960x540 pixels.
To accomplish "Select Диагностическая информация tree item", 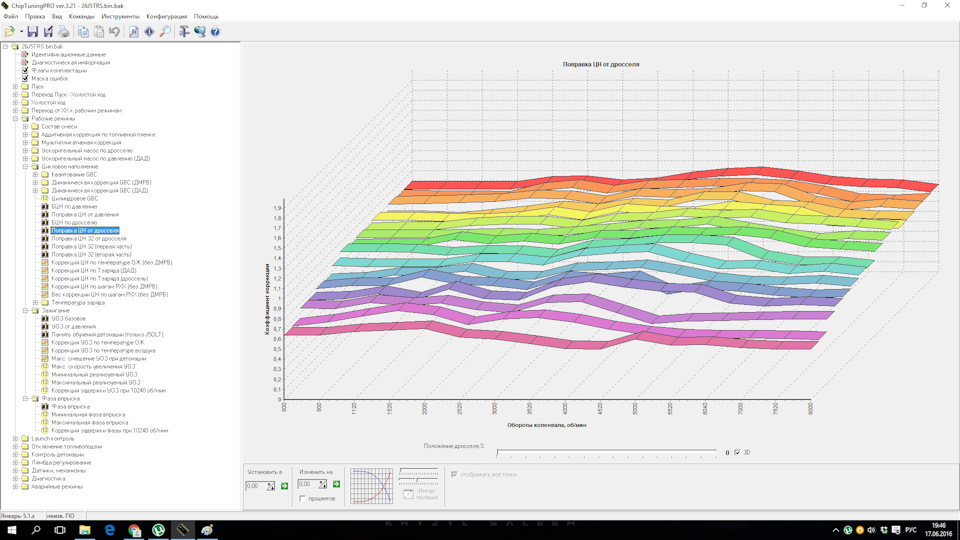I will [x=71, y=62].
